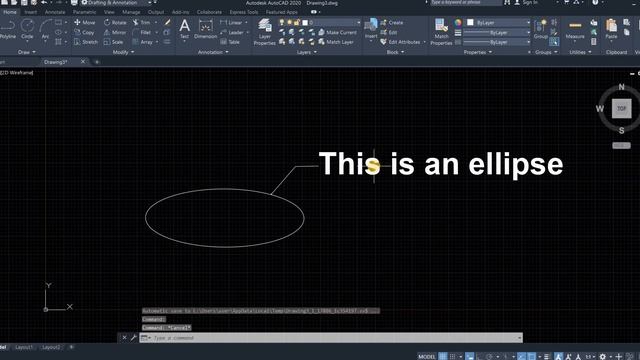
Task: Choose the Copy tool in Modify
Action: tap(84, 32)
